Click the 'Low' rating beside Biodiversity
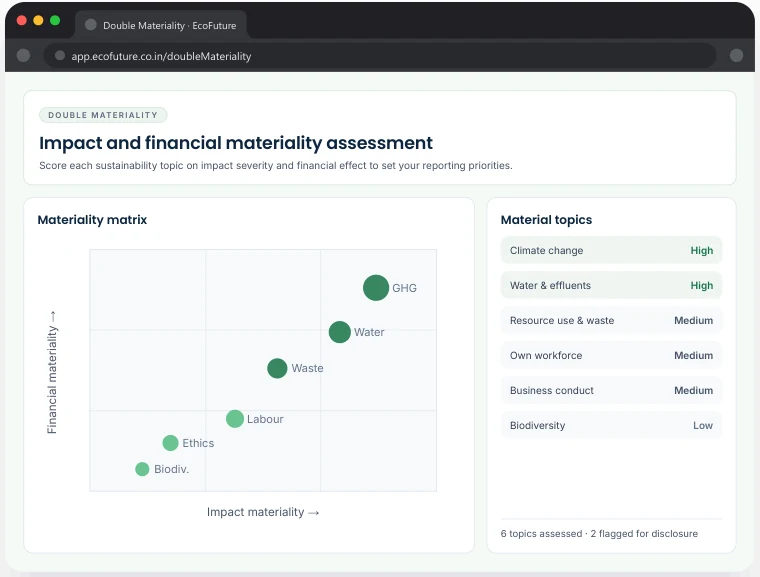Image resolution: width=760 pixels, height=577 pixels. [703, 425]
